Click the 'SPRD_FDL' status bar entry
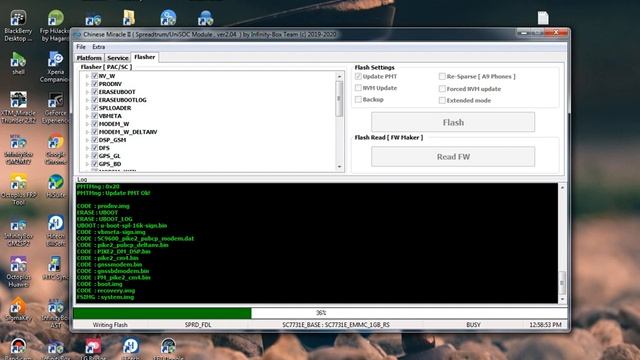Viewport: 640px width, 360px height. [198, 325]
